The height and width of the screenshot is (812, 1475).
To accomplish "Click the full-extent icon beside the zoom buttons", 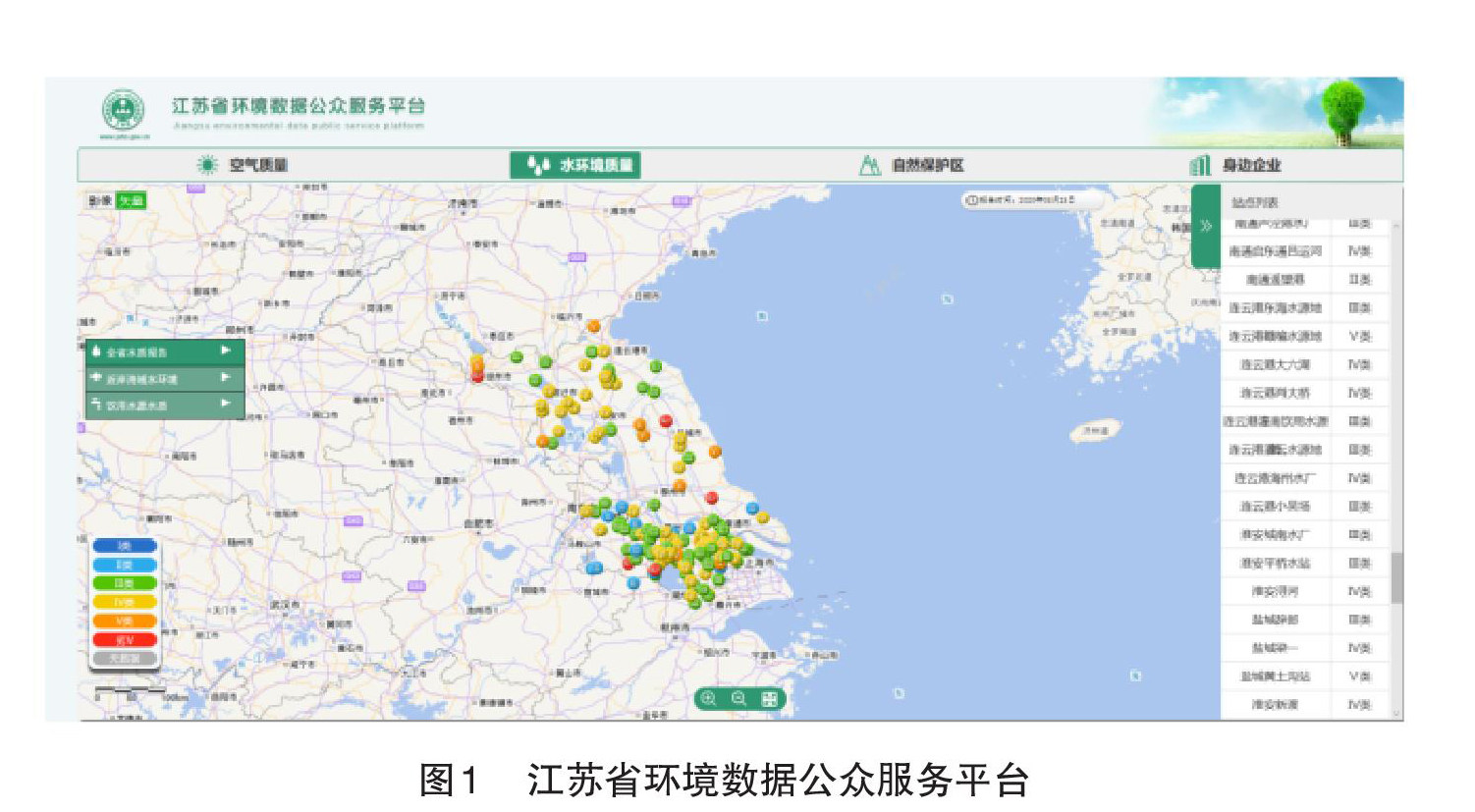I will pyautogui.click(x=770, y=699).
